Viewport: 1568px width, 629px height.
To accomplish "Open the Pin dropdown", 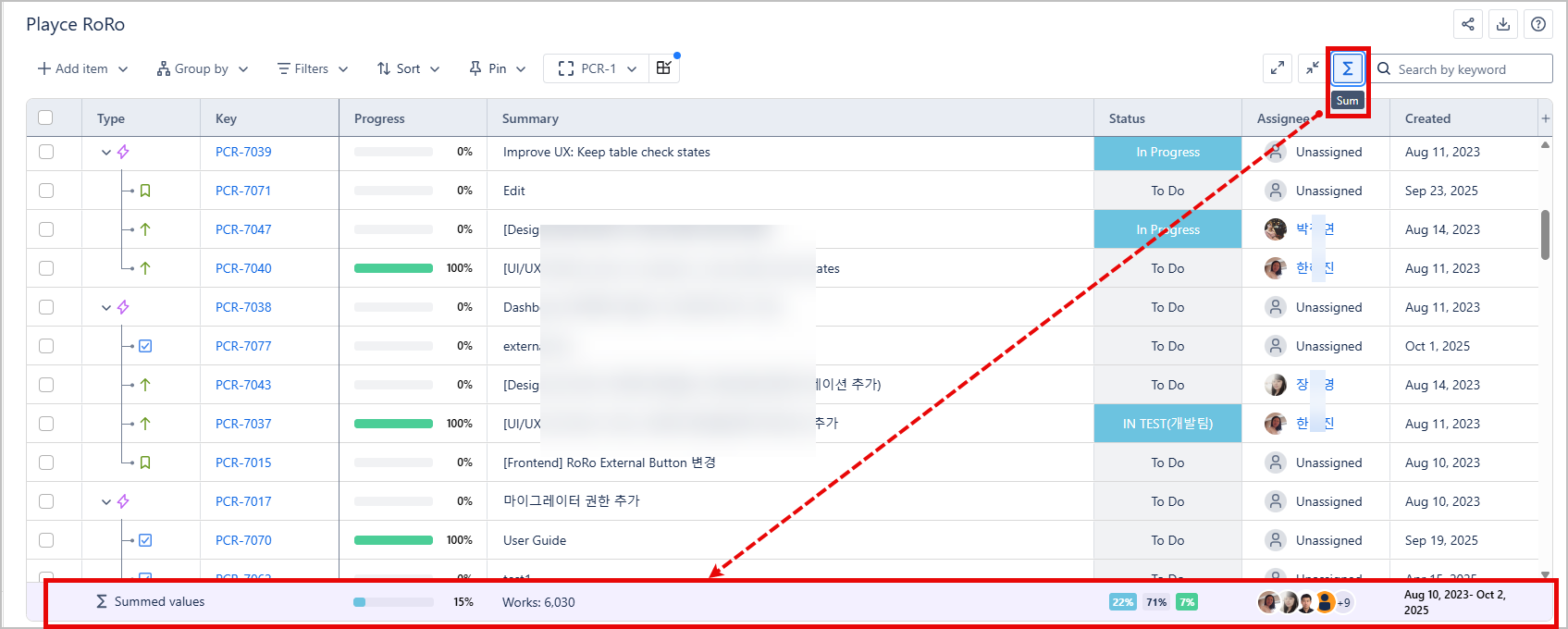I will pyautogui.click(x=497, y=68).
